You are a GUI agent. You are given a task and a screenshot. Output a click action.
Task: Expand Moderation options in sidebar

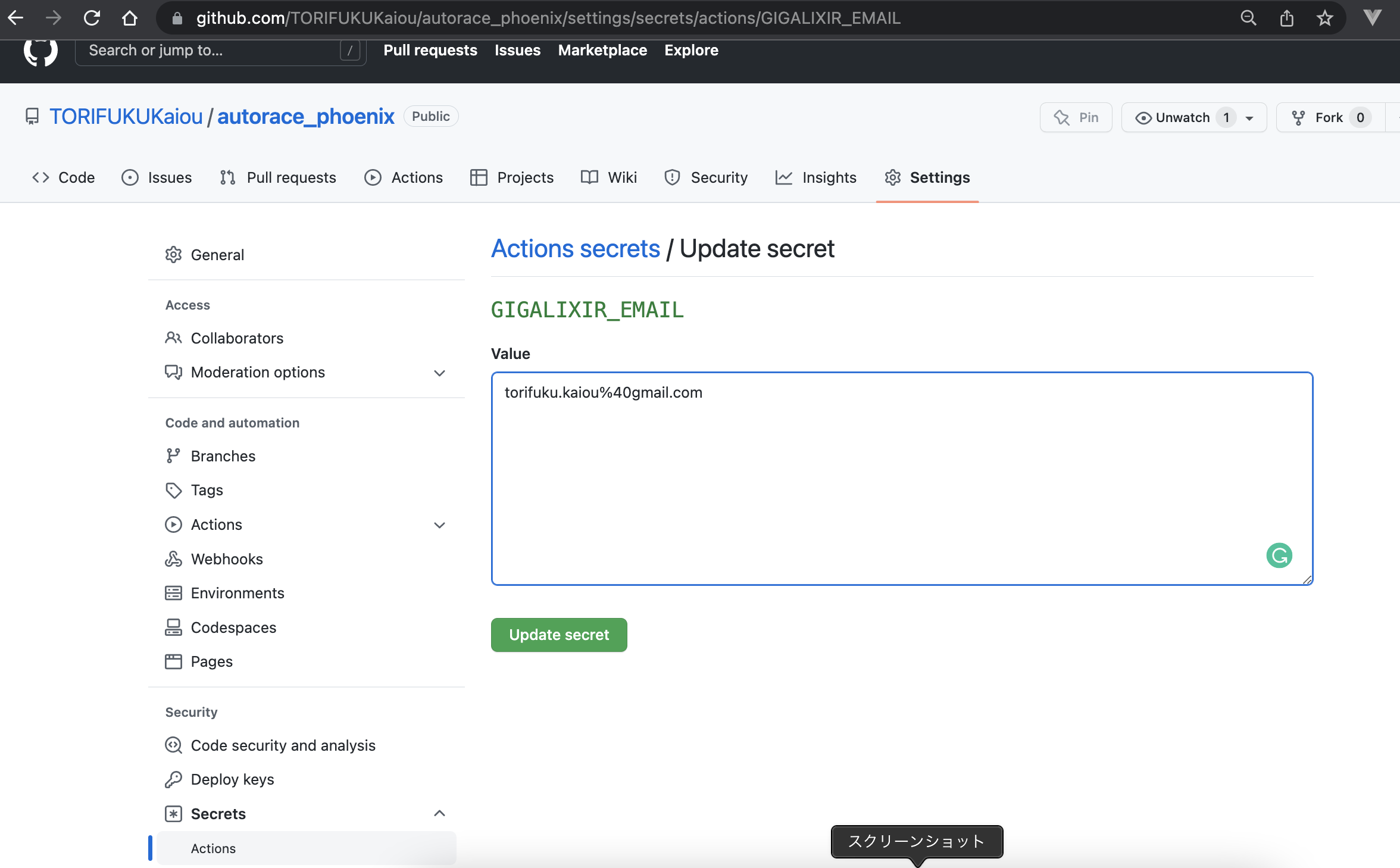tap(439, 373)
